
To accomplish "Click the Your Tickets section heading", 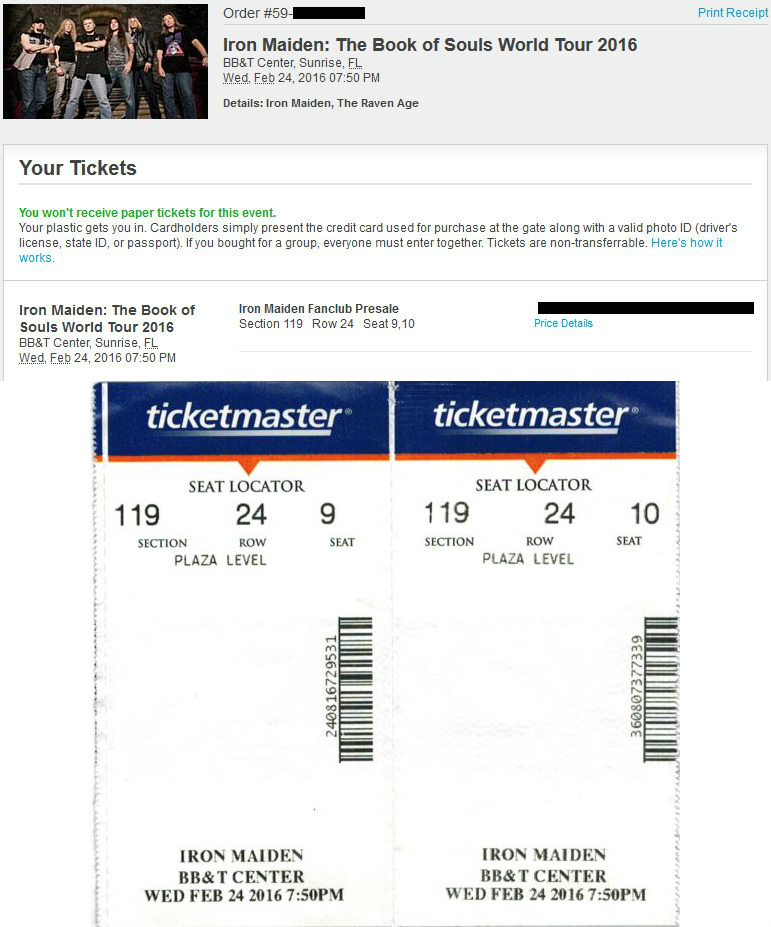I will (77, 168).
